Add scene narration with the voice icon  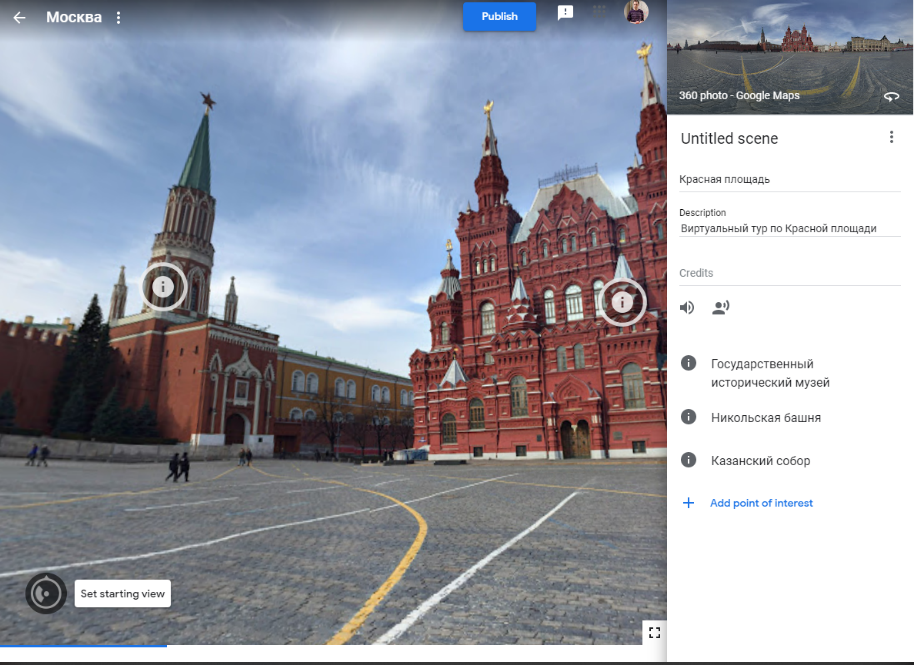point(720,308)
